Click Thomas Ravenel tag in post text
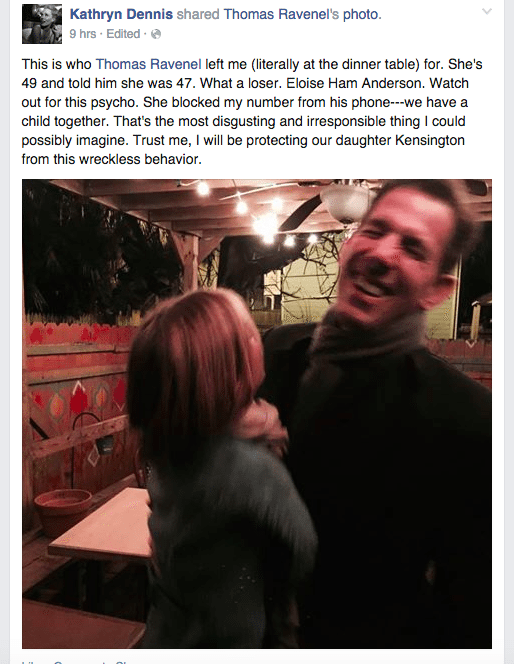This screenshot has width=514, height=664. click(149, 64)
